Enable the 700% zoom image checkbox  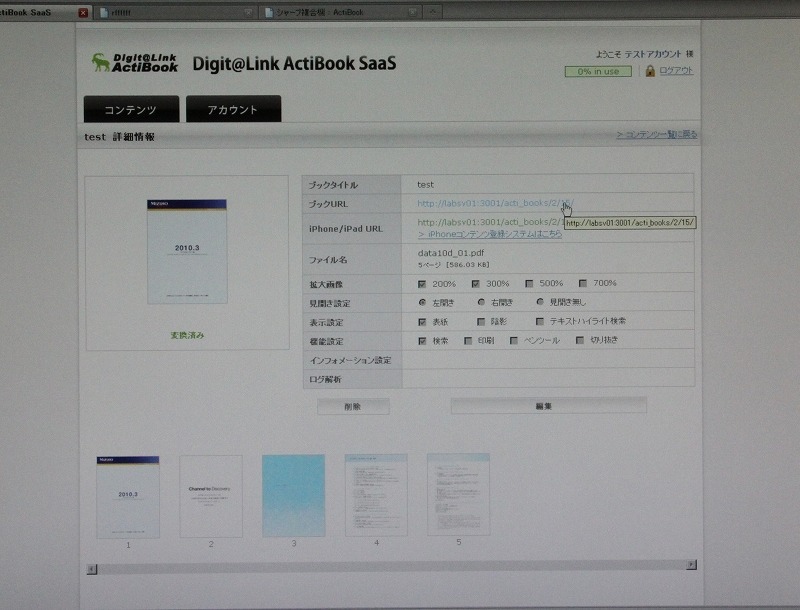(583, 283)
